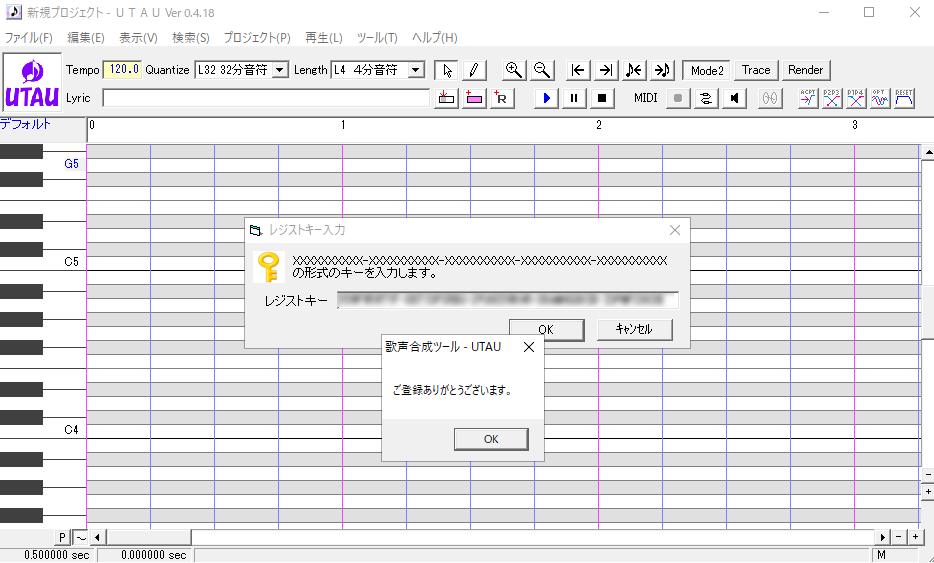The width and height of the screenshot is (934, 563).
Task: Apply P2P3 crossfade preset
Action: 832,98
